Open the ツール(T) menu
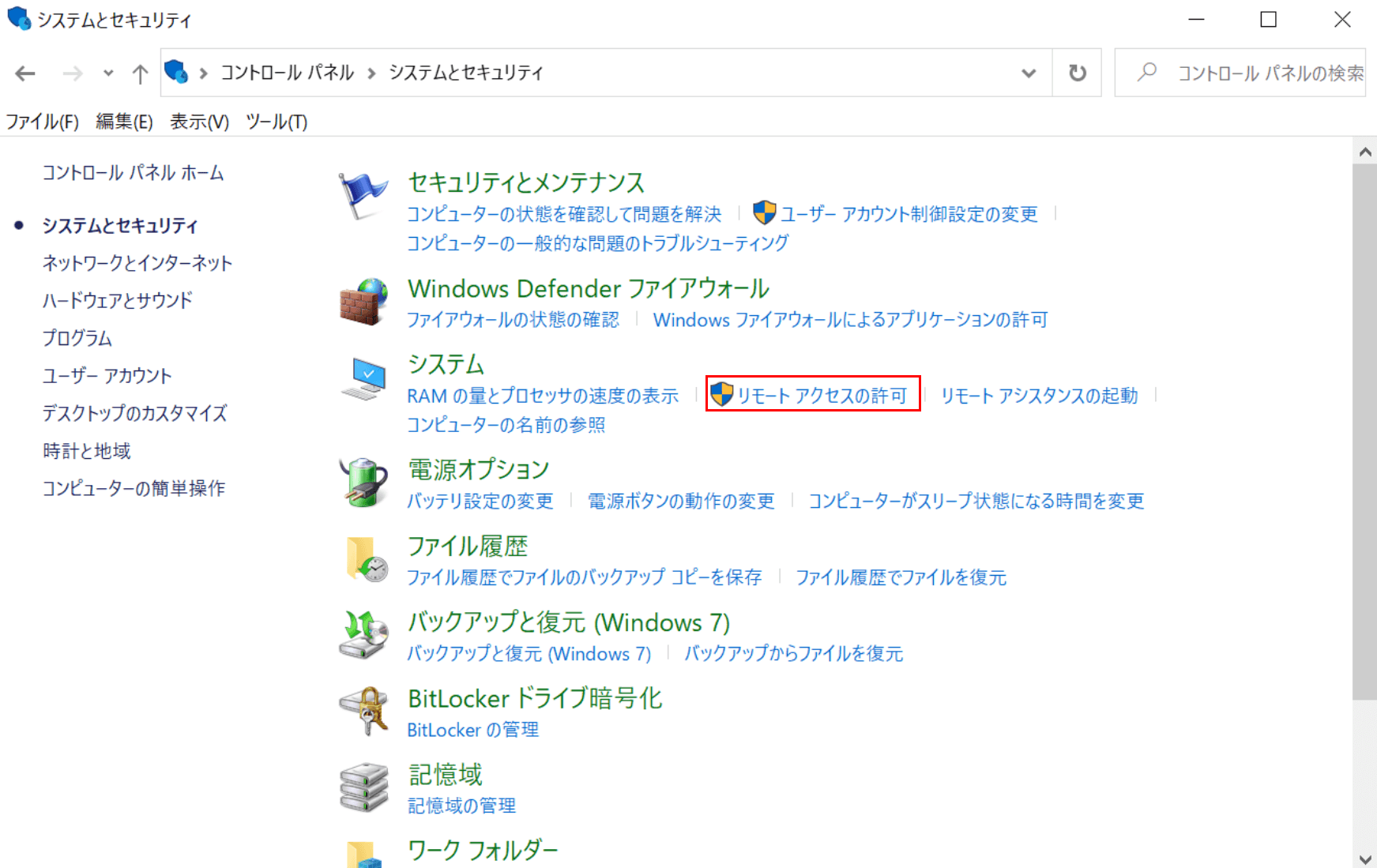The height and width of the screenshot is (868, 1377). (276, 122)
